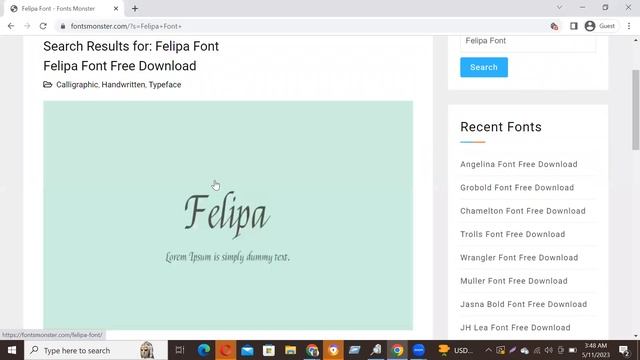The width and height of the screenshot is (640, 360).
Task: Switch to active Chrome taskbar icon
Action: pos(398,350)
